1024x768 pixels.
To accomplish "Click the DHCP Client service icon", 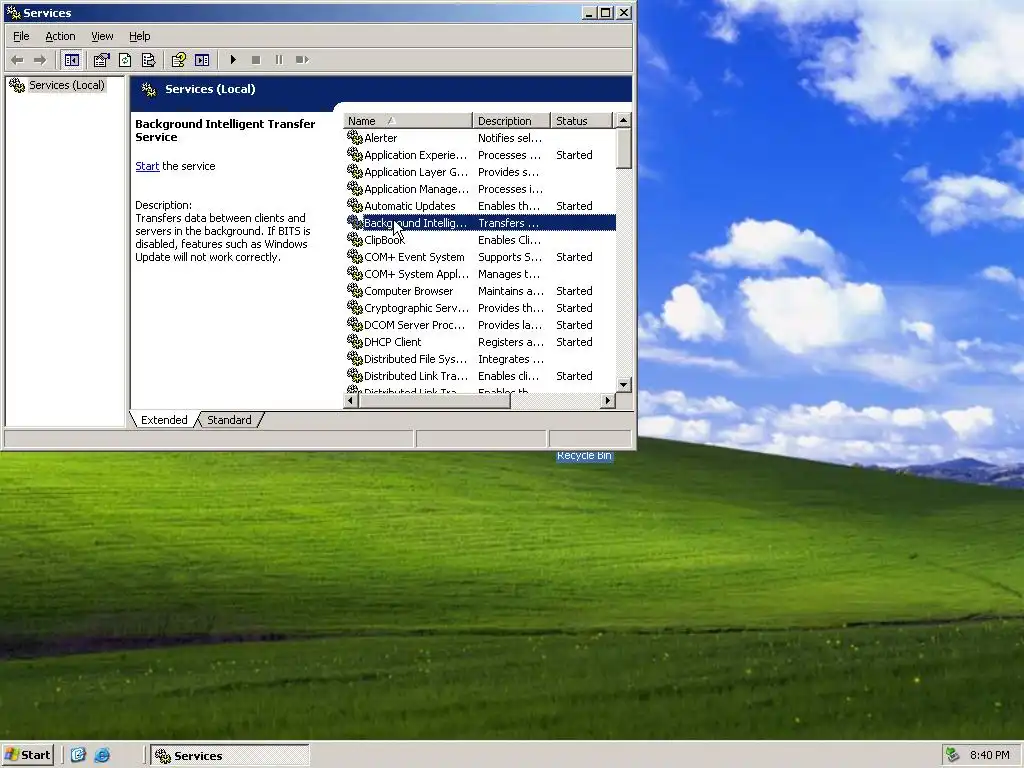I will click(355, 342).
